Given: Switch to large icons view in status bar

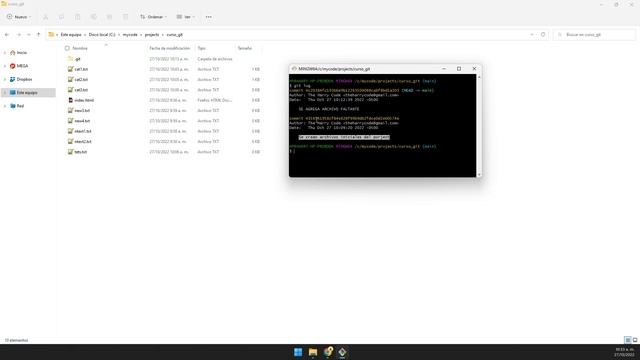Looking at the screenshot, I should (x=635, y=340).
